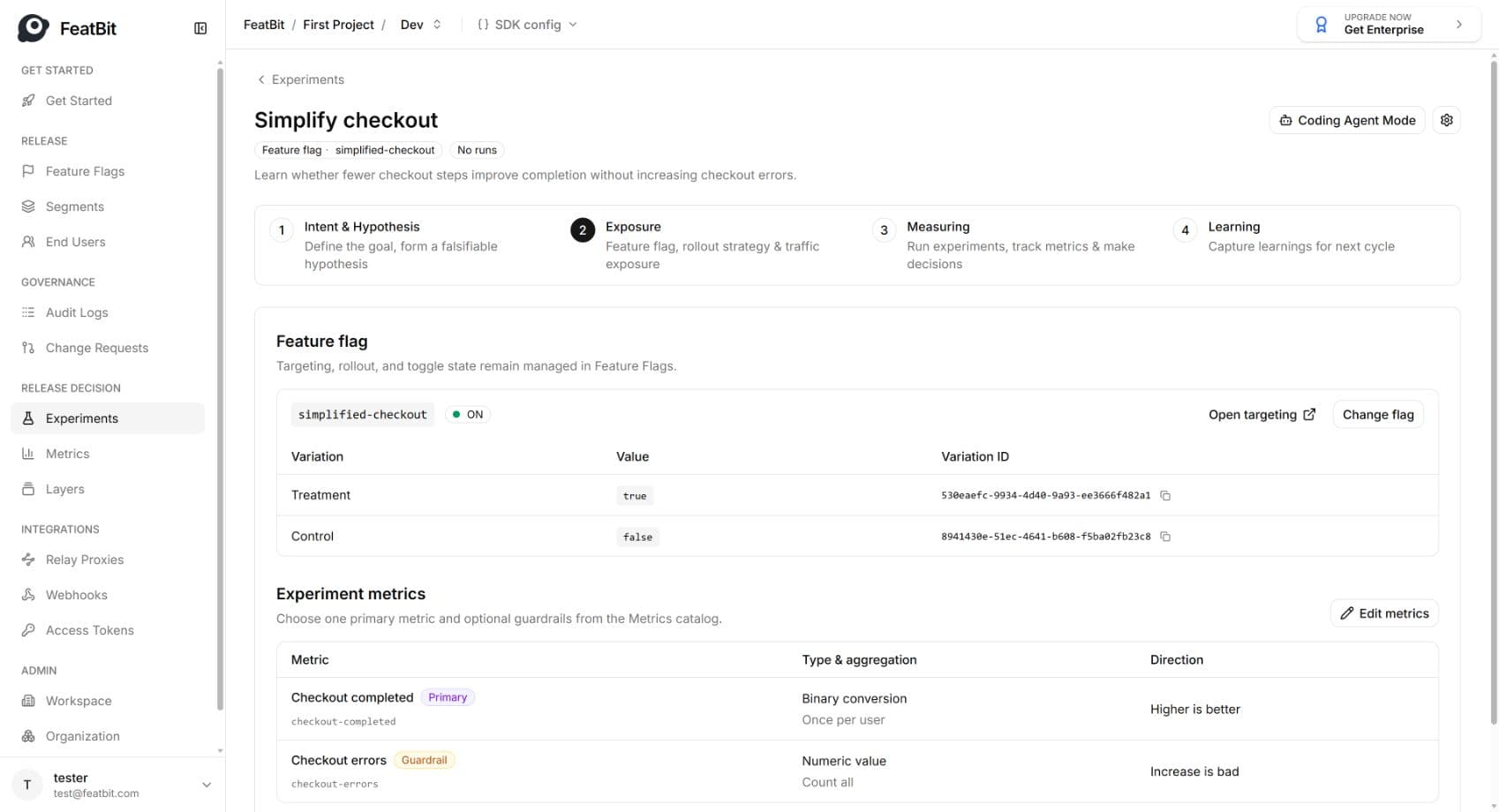
Task: Click the tester avatar circle
Action: click(x=27, y=785)
